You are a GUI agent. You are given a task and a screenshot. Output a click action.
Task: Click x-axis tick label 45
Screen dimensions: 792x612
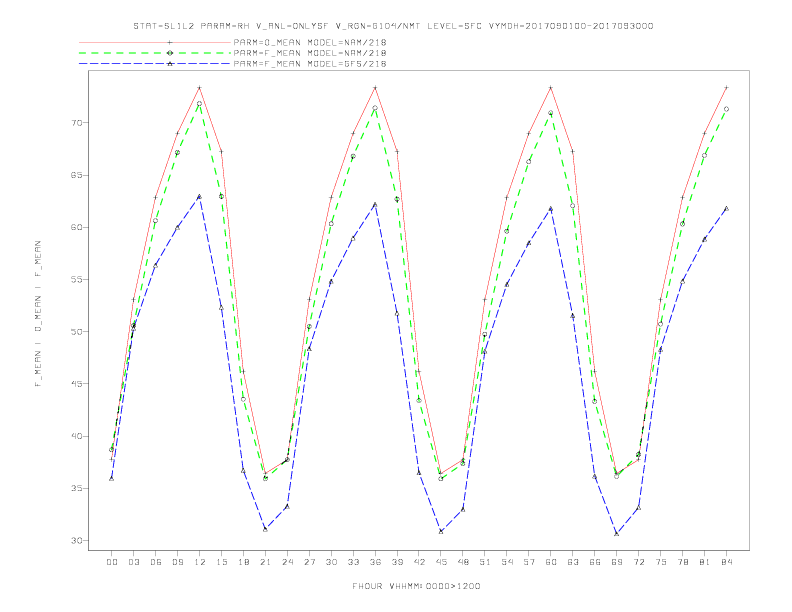point(441,562)
